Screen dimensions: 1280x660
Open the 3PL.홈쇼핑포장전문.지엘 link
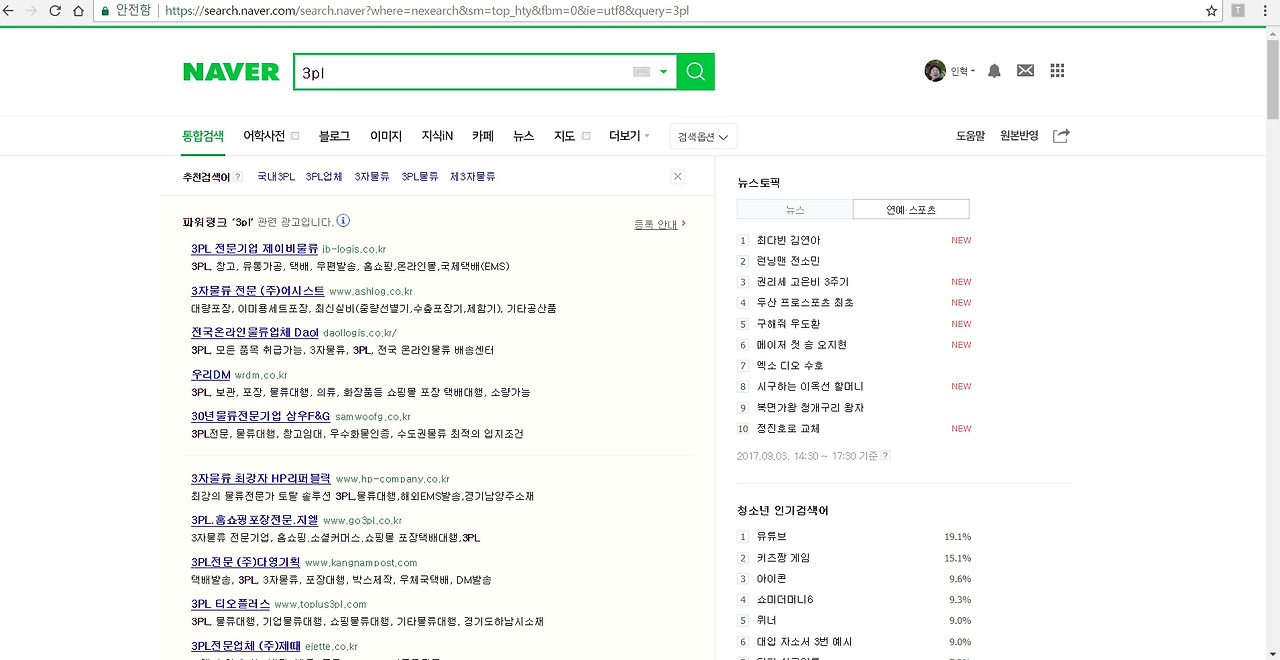point(255,520)
